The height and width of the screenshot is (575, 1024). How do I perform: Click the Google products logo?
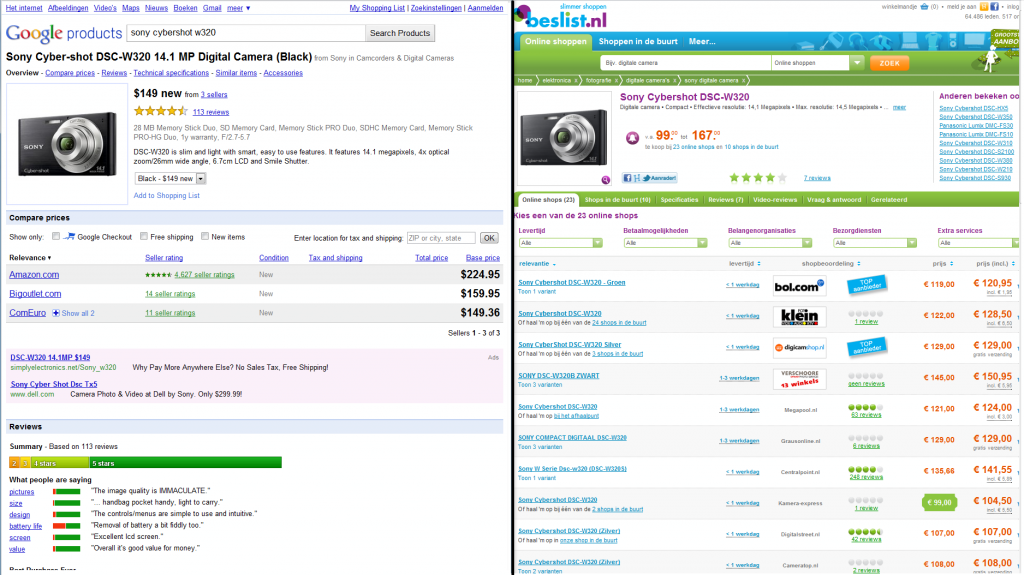(x=63, y=34)
